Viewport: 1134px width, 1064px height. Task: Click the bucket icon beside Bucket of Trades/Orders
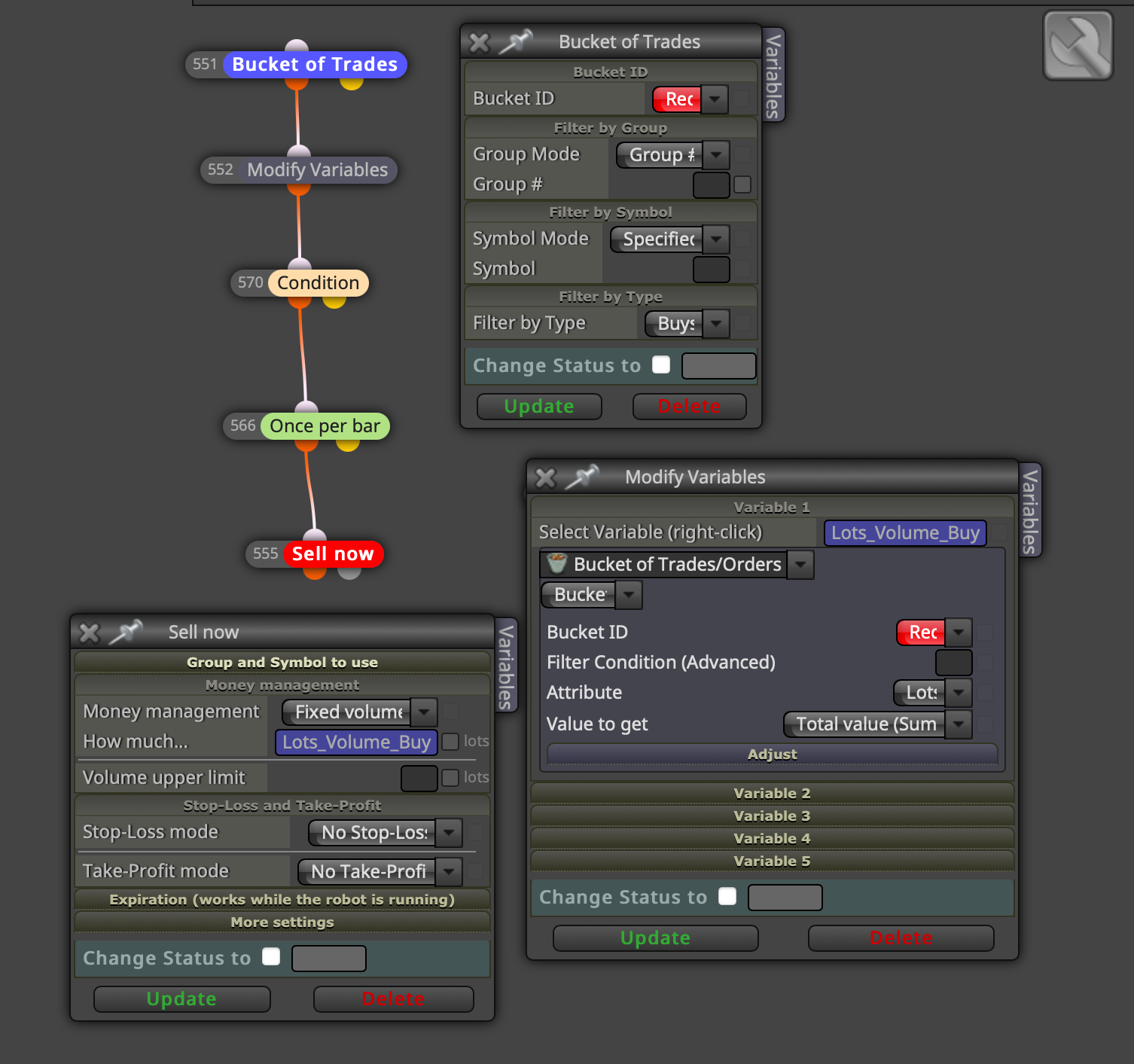click(556, 563)
